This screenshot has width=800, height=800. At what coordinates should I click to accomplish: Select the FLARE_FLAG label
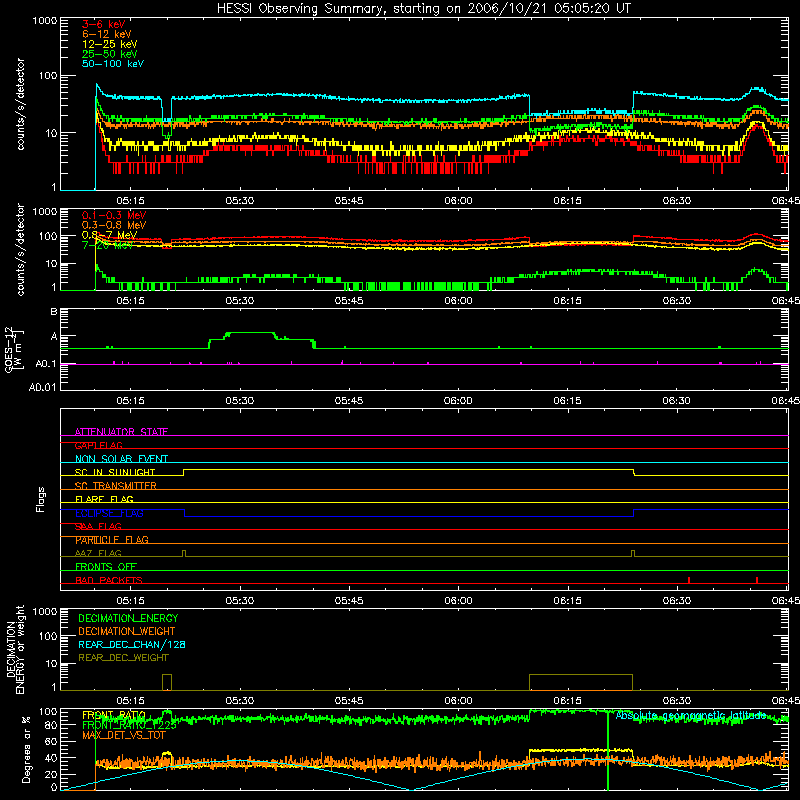[104, 499]
